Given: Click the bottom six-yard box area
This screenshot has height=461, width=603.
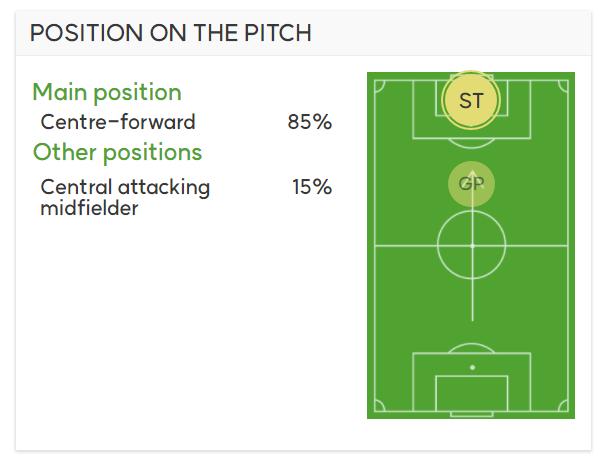Looking at the screenshot, I should (x=471, y=393).
